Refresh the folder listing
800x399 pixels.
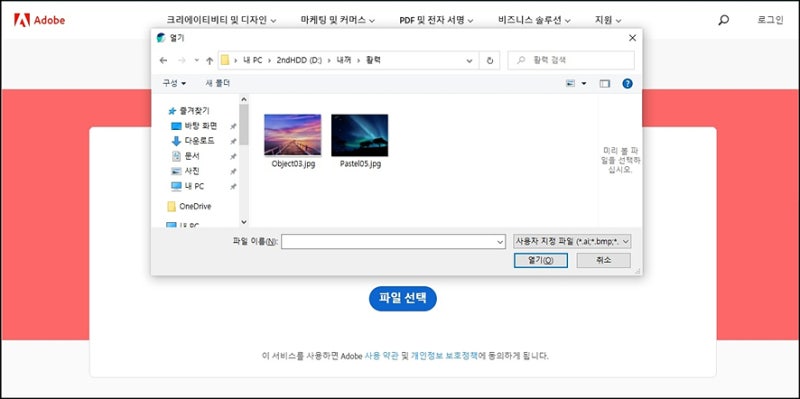(x=490, y=60)
